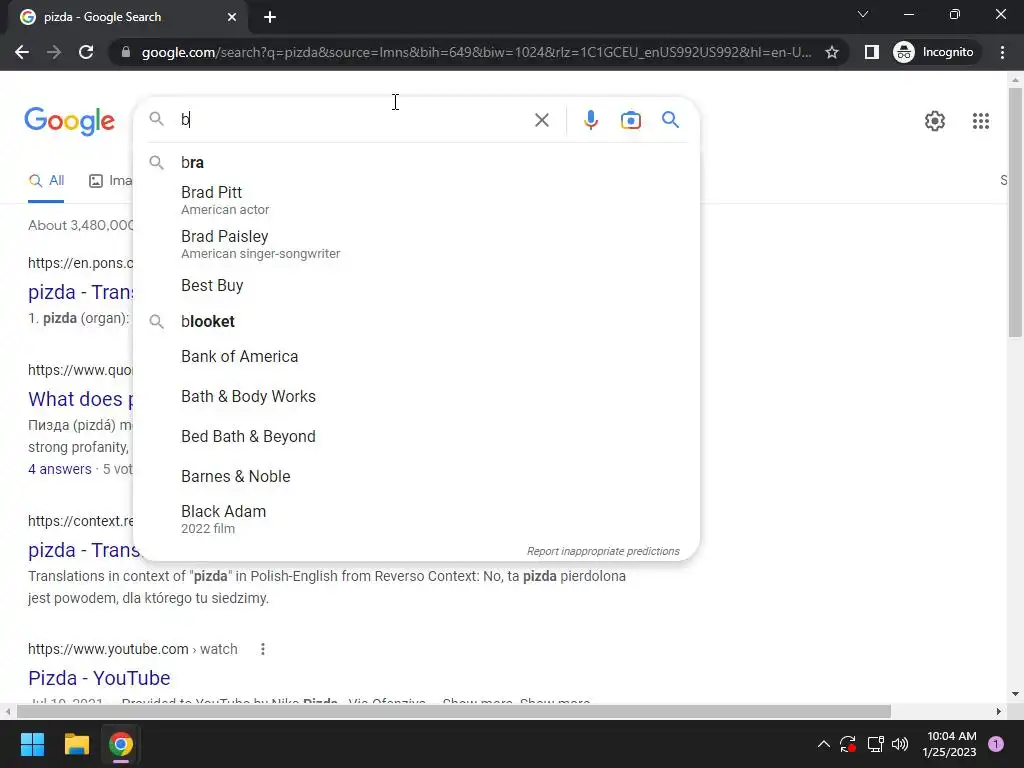This screenshot has width=1024, height=768.
Task: Pick the Bath & Body Works suggestion
Action: (416, 396)
